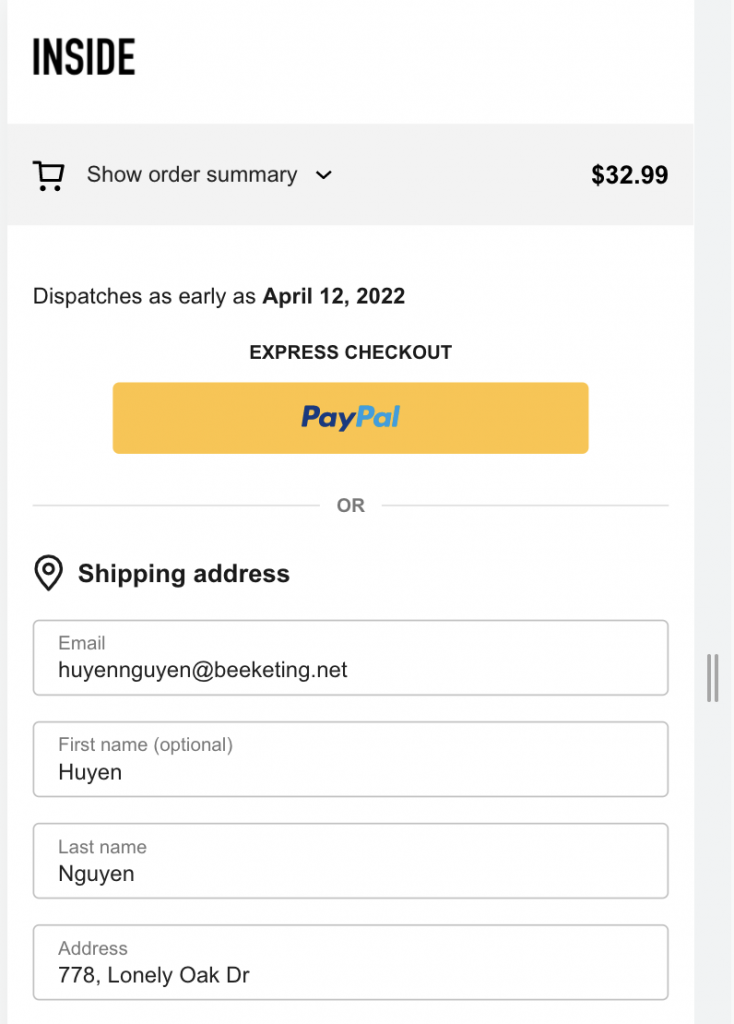Expand the order summary chevron arrow

click(324, 175)
